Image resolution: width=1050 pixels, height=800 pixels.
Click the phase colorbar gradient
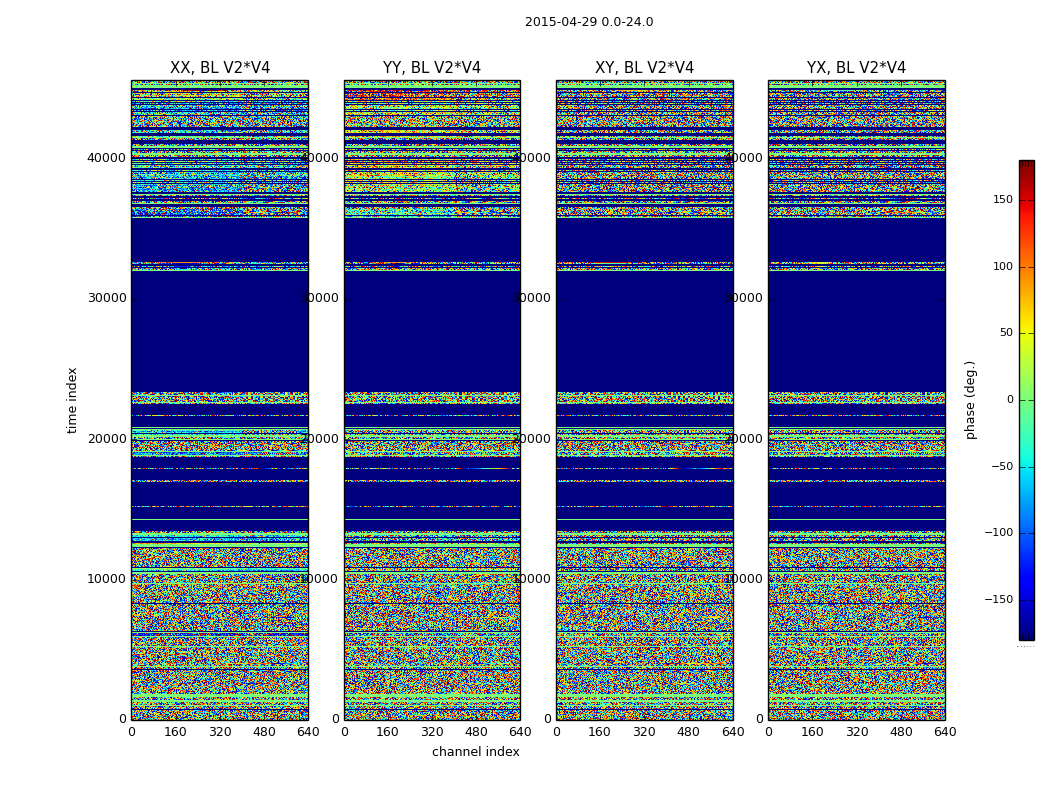[1027, 400]
